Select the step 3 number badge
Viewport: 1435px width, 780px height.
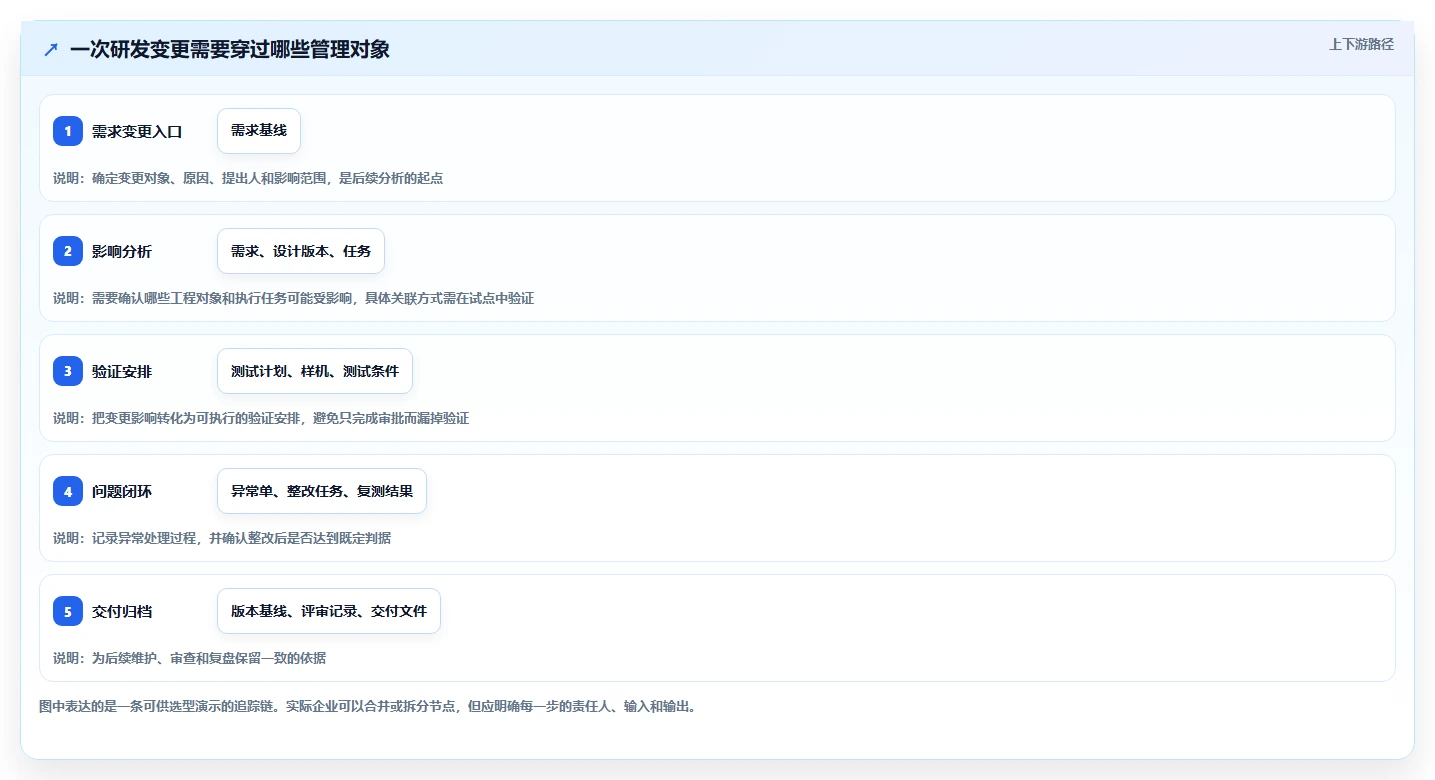point(68,371)
